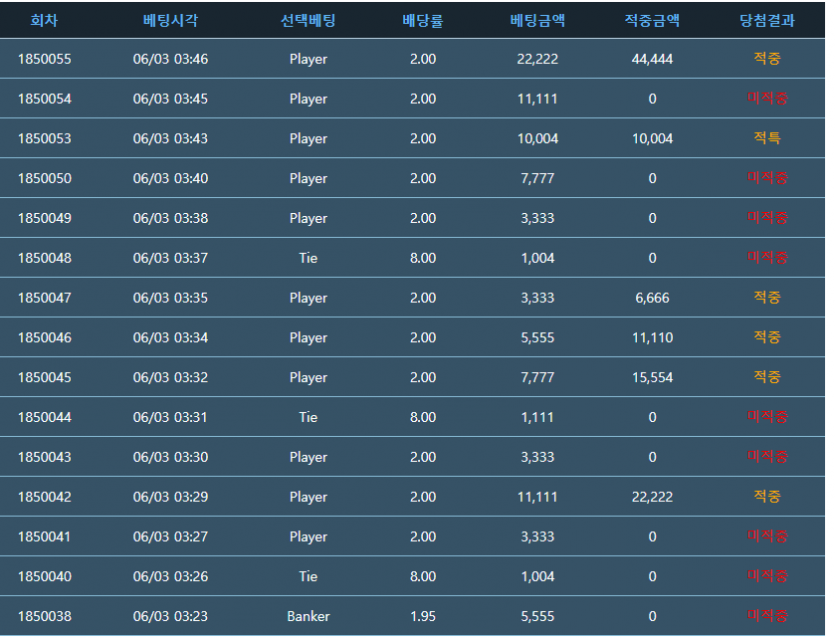Viewport: 835px width, 638px height.
Task: Select round number 1850047
Action: coord(44,298)
